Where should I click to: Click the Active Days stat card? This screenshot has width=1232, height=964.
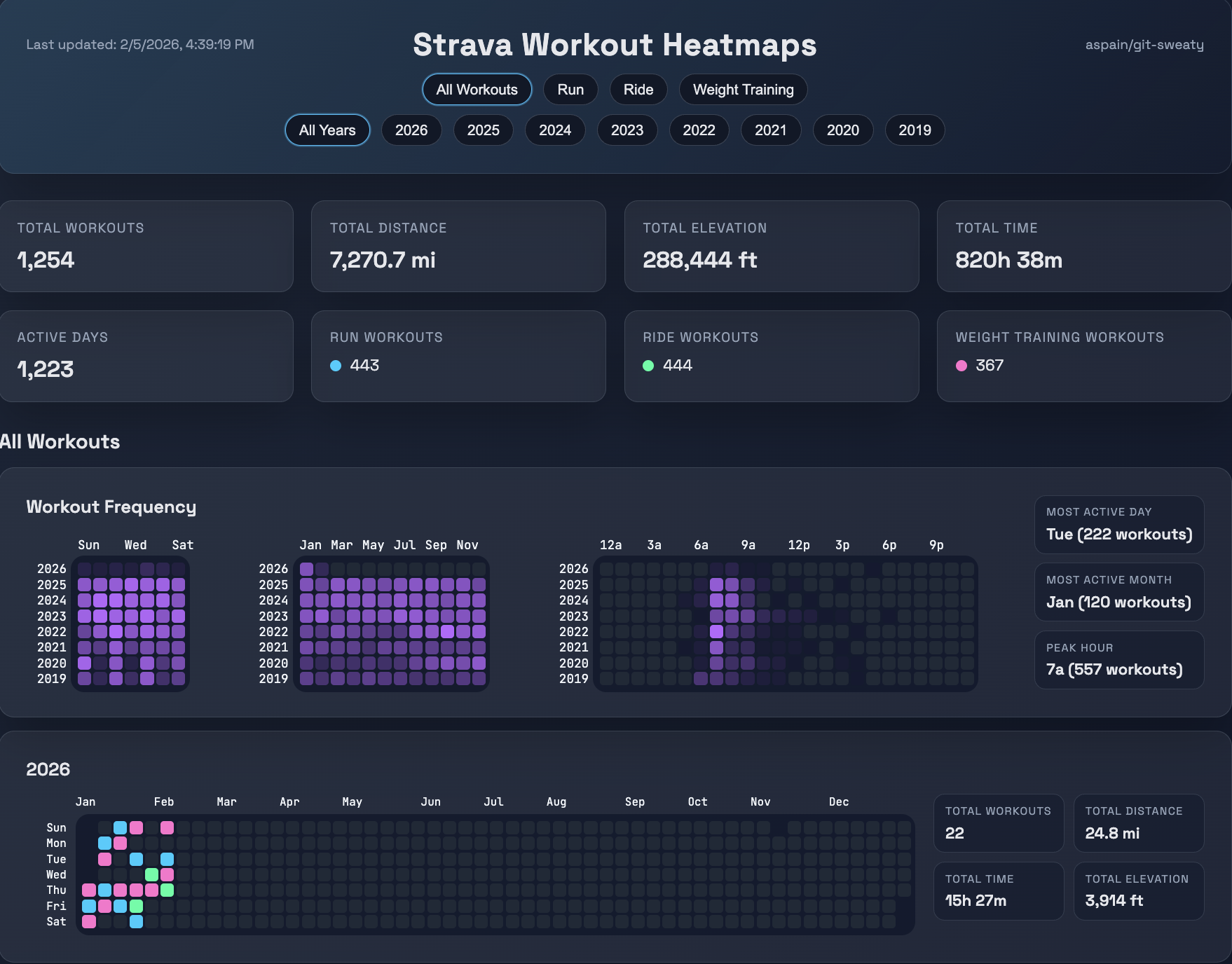(146, 356)
